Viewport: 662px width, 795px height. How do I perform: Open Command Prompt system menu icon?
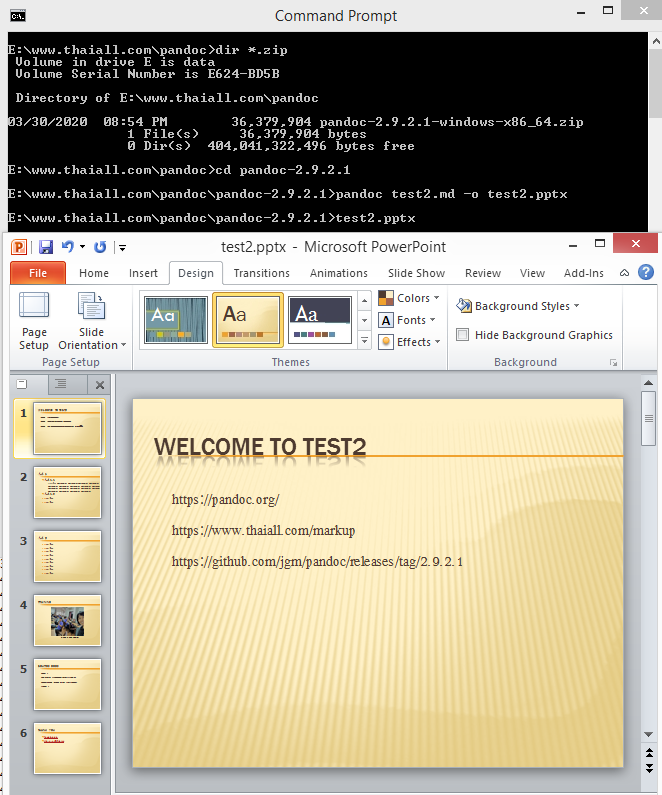(18, 15)
